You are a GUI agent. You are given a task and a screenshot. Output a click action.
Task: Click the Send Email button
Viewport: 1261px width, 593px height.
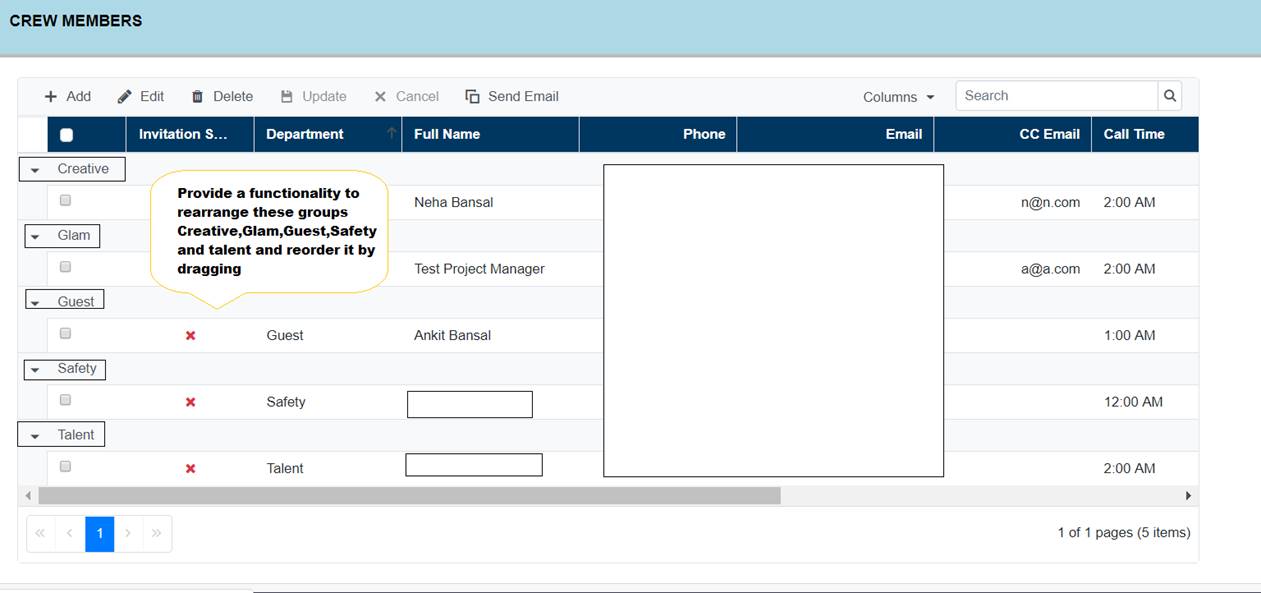(x=512, y=97)
